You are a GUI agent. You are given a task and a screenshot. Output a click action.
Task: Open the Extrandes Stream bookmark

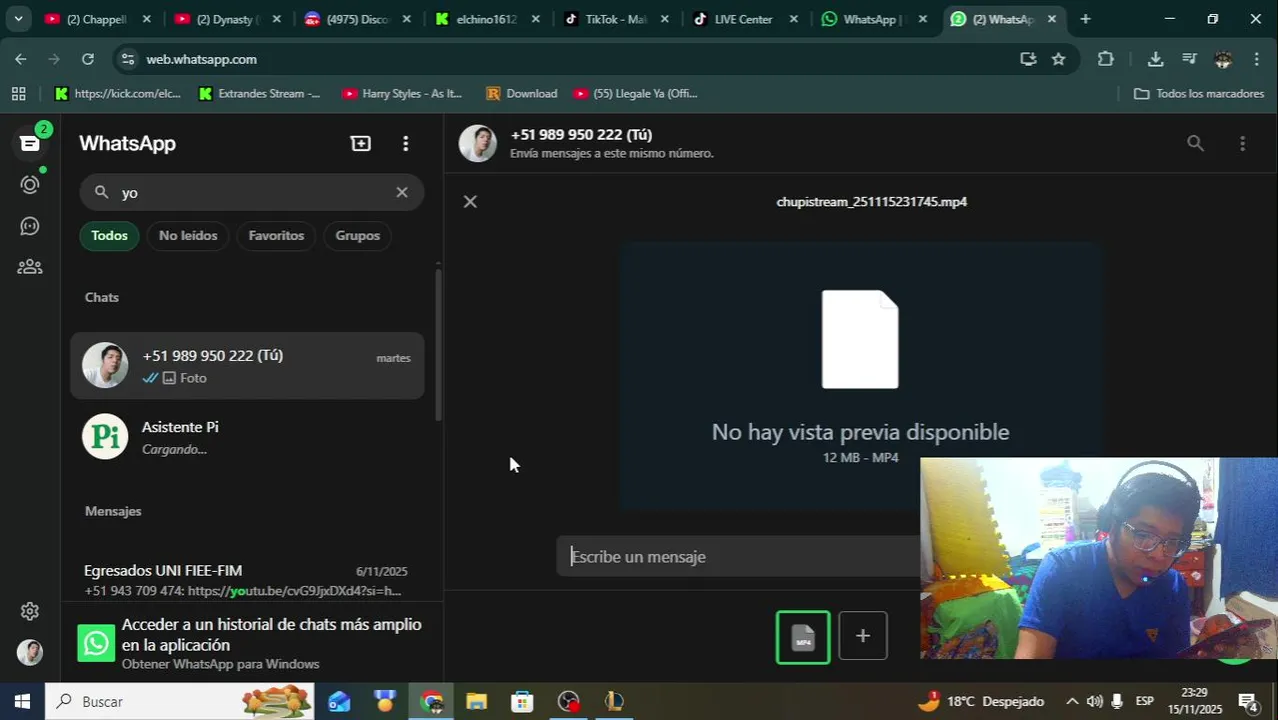[260, 93]
